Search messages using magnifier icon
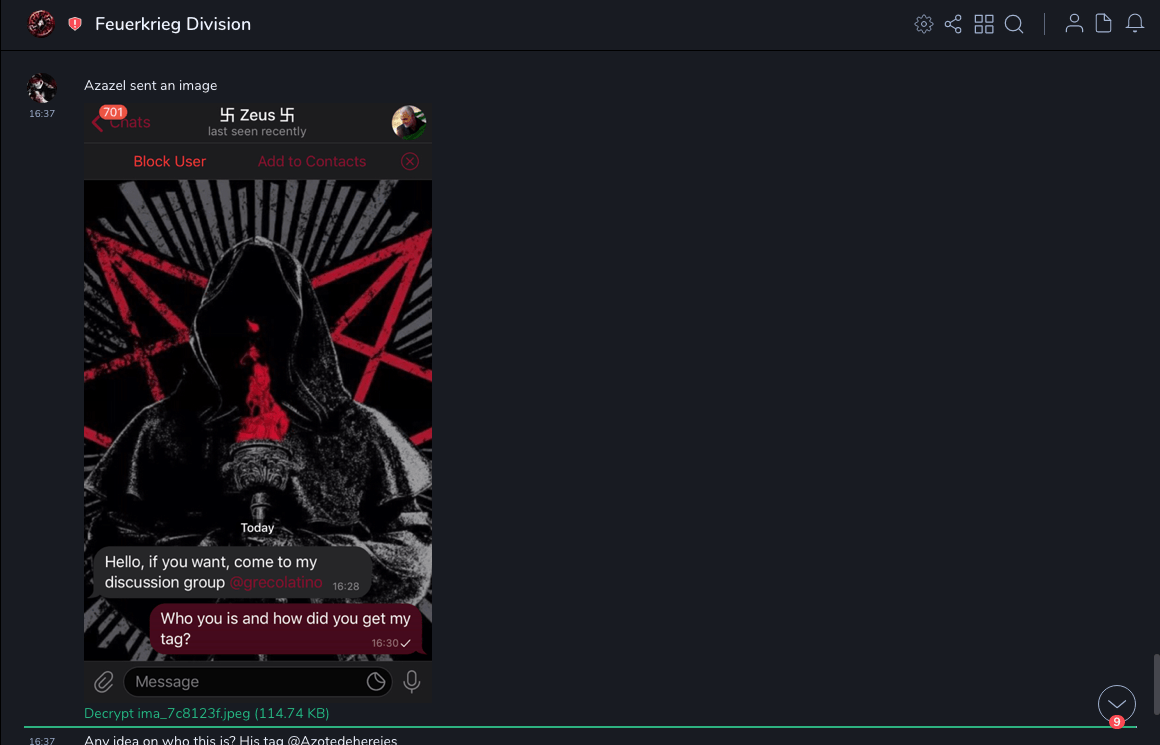This screenshot has height=745, width=1160. pos(1014,24)
